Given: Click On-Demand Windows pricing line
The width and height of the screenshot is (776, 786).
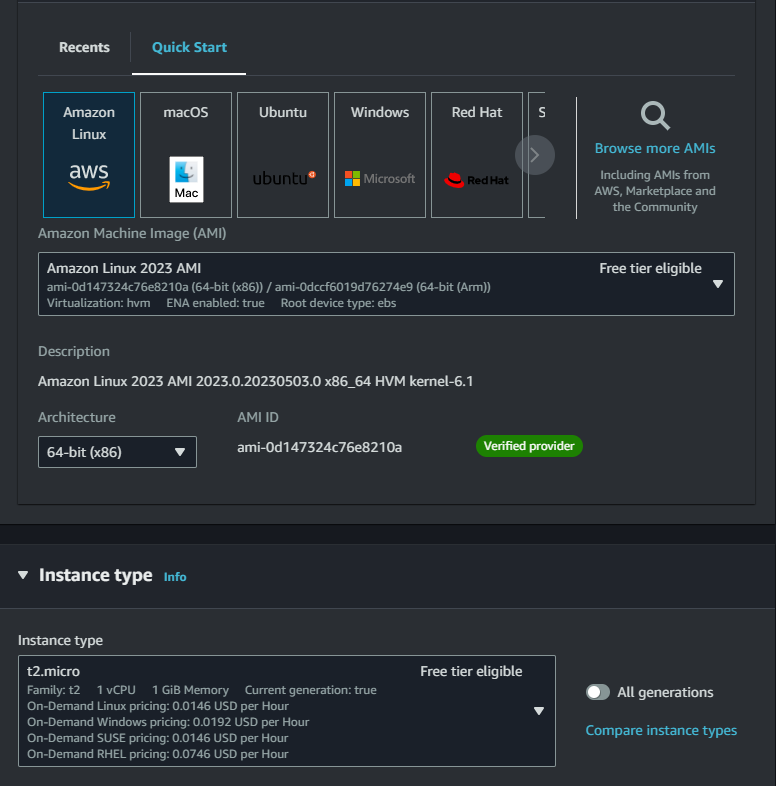Looking at the screenshot, I should 168,722.
